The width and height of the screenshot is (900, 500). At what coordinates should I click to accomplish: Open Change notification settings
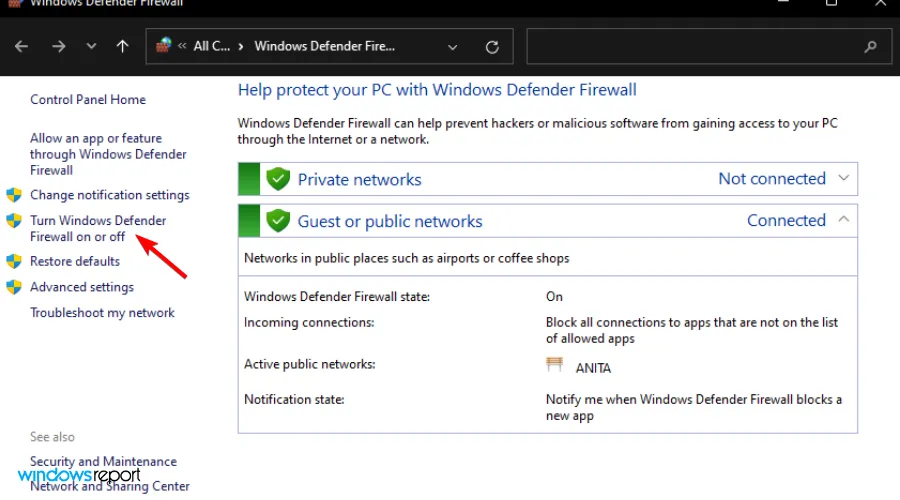(x=109, y=195)
